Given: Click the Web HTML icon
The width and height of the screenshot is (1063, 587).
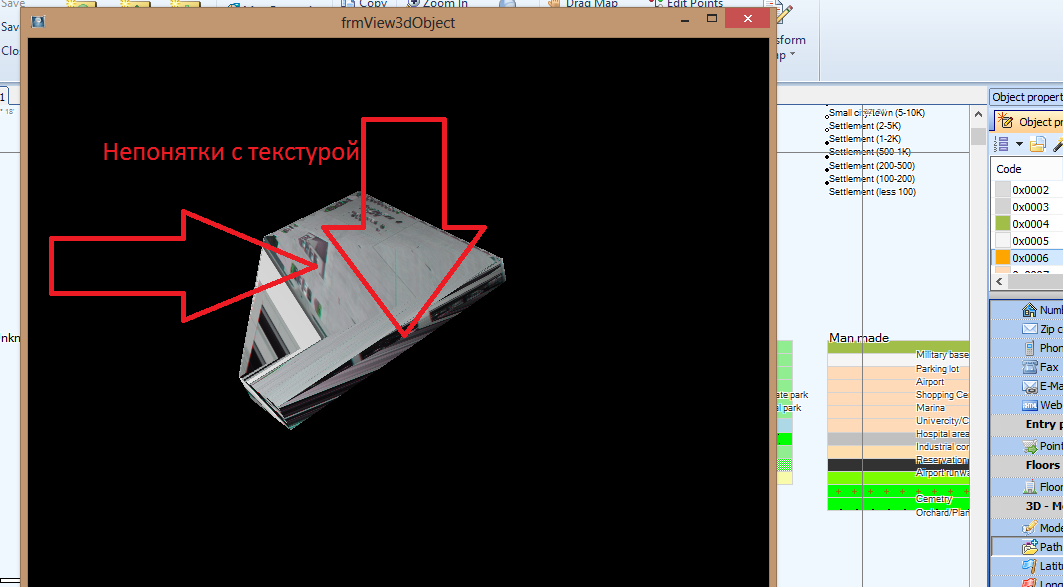Looking at the screenshot, I should coord(1029,405).
